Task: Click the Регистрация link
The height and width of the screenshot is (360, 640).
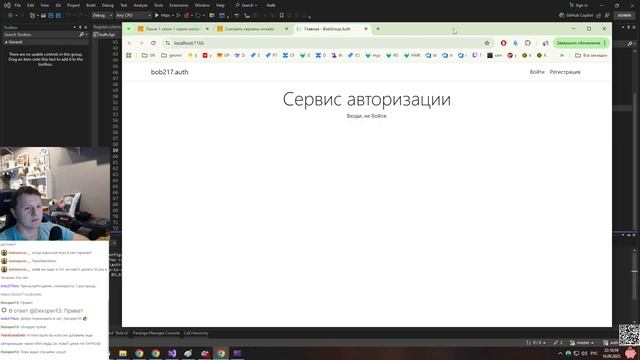Action: 565,72
